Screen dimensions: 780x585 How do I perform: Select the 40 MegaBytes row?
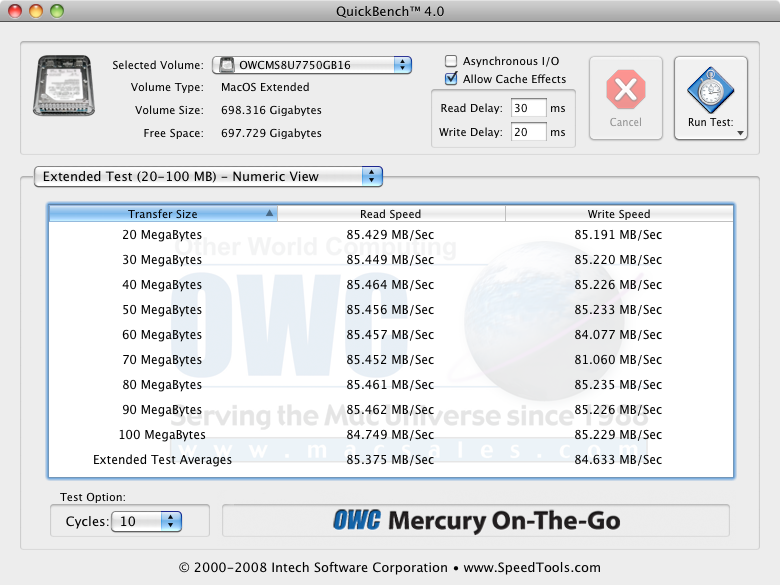point(390,285)
